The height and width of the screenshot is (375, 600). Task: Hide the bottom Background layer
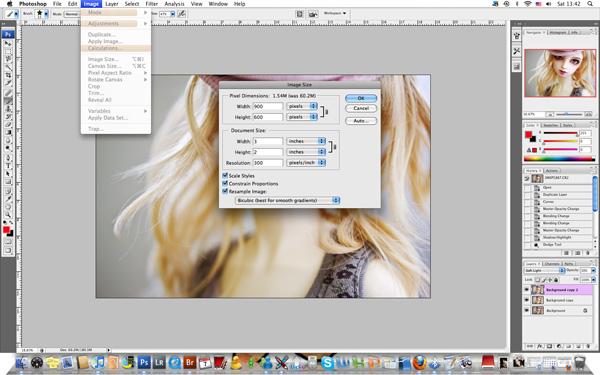(527, 310)
